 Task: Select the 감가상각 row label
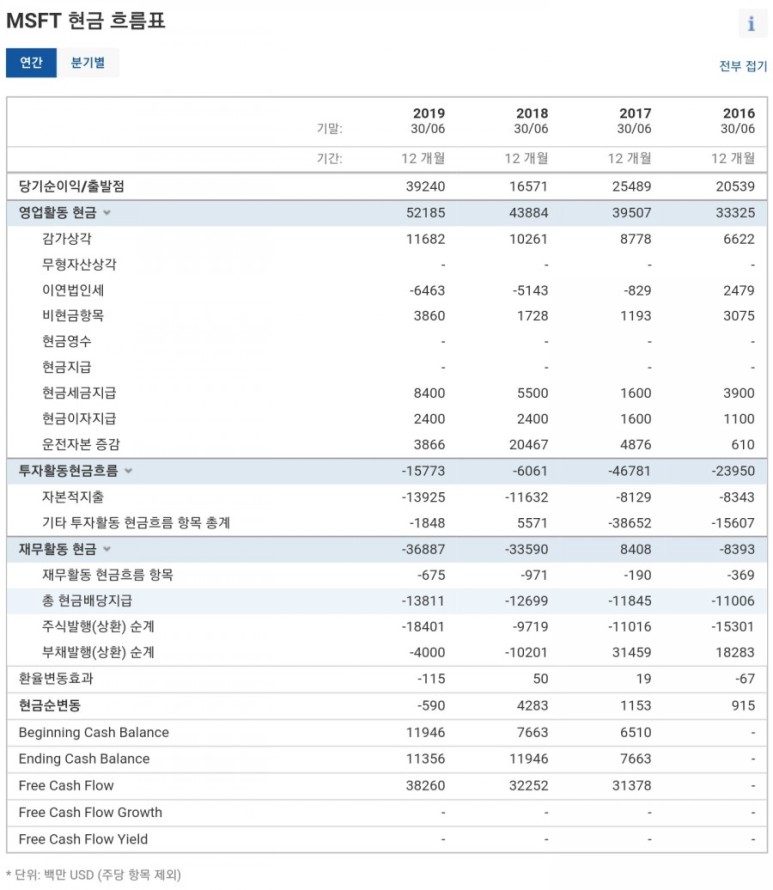point(66,238)
